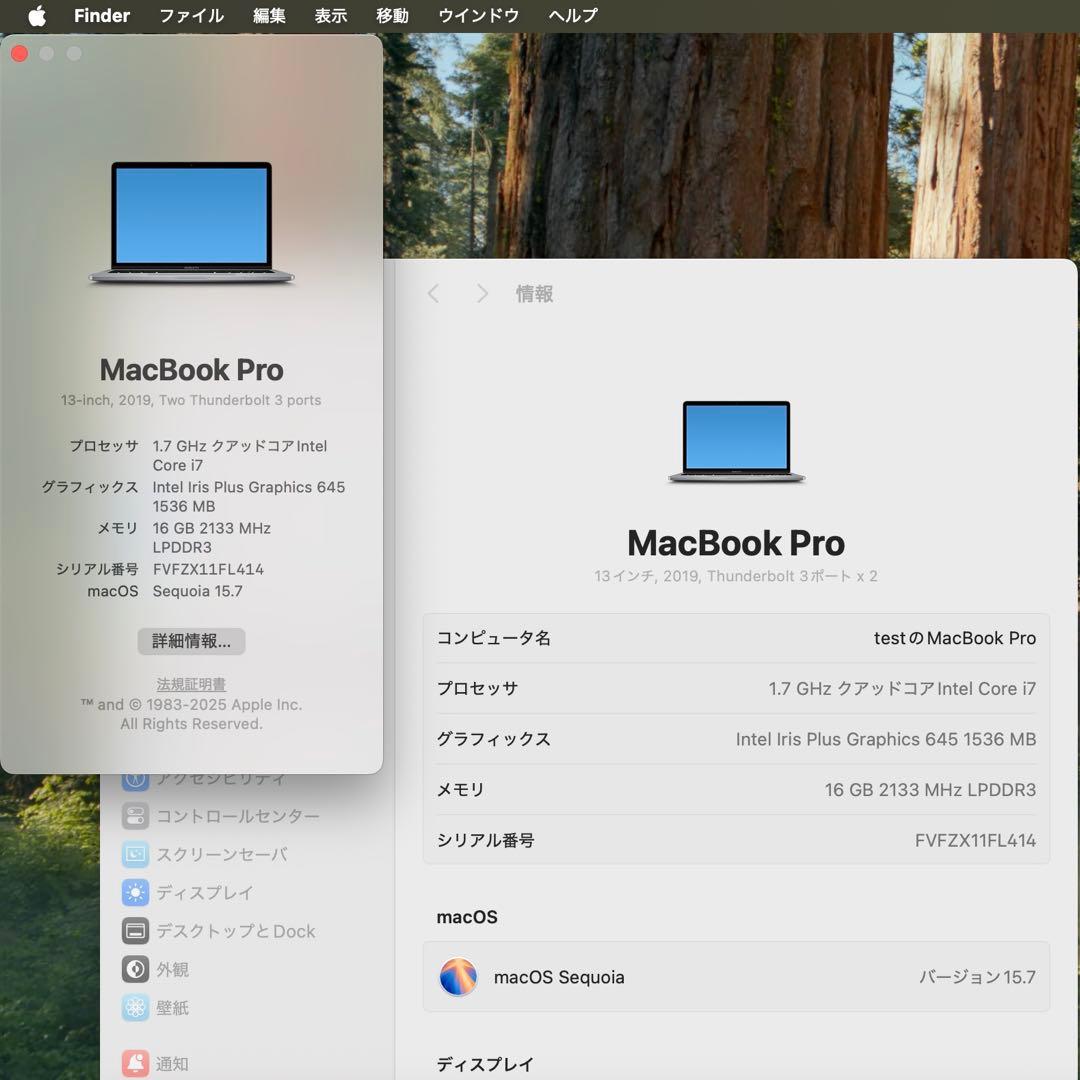Click the macOS Sequoia icon

click(x=458, y=977)
